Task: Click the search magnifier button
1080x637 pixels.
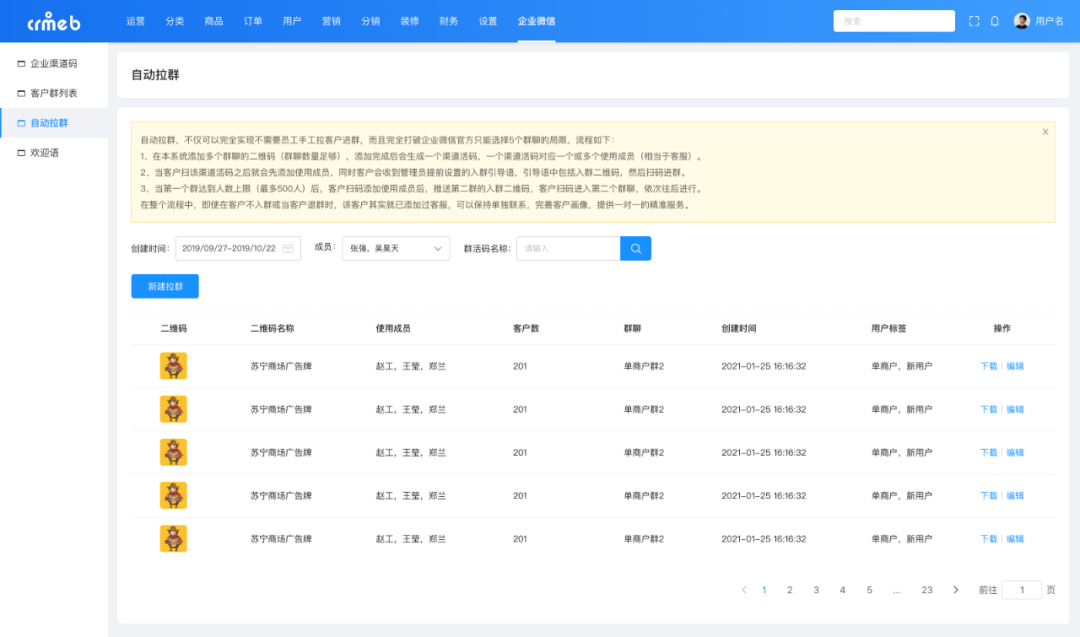Action: pos(636,249)
